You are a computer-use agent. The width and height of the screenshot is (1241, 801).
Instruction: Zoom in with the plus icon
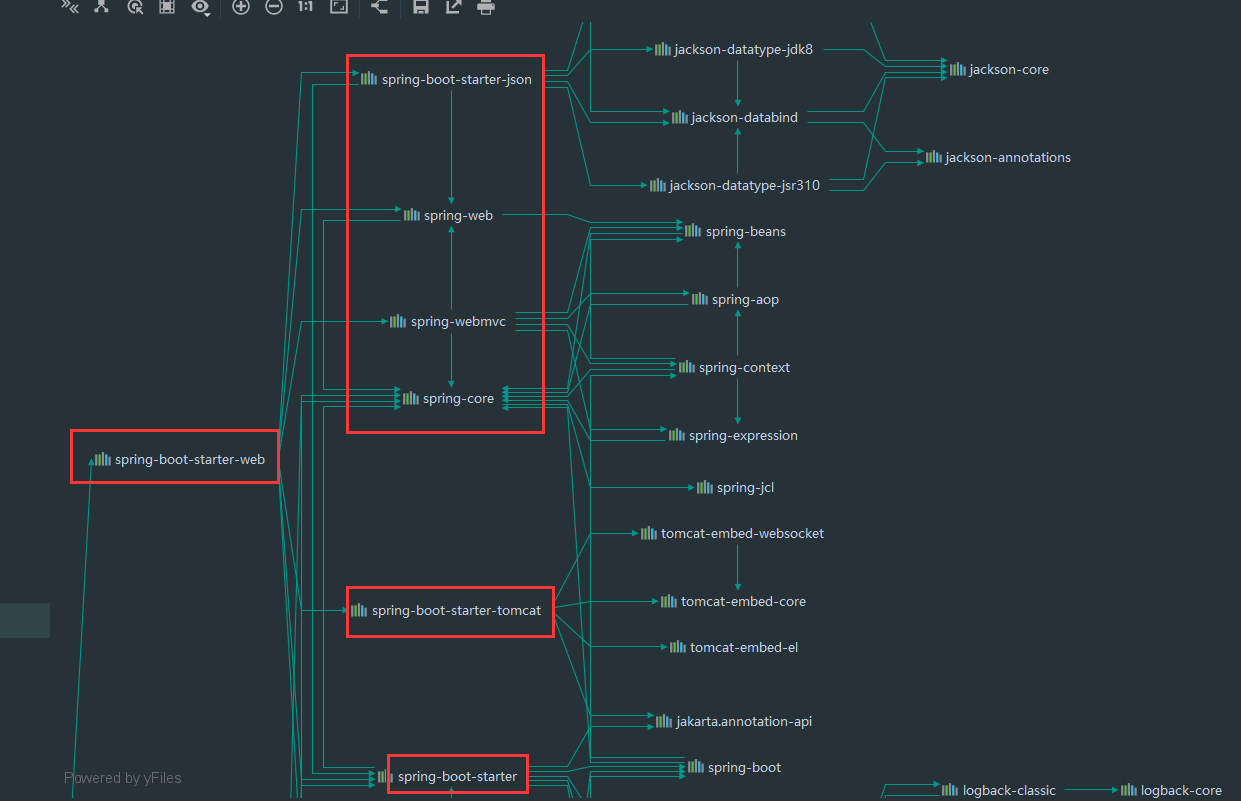241,7
